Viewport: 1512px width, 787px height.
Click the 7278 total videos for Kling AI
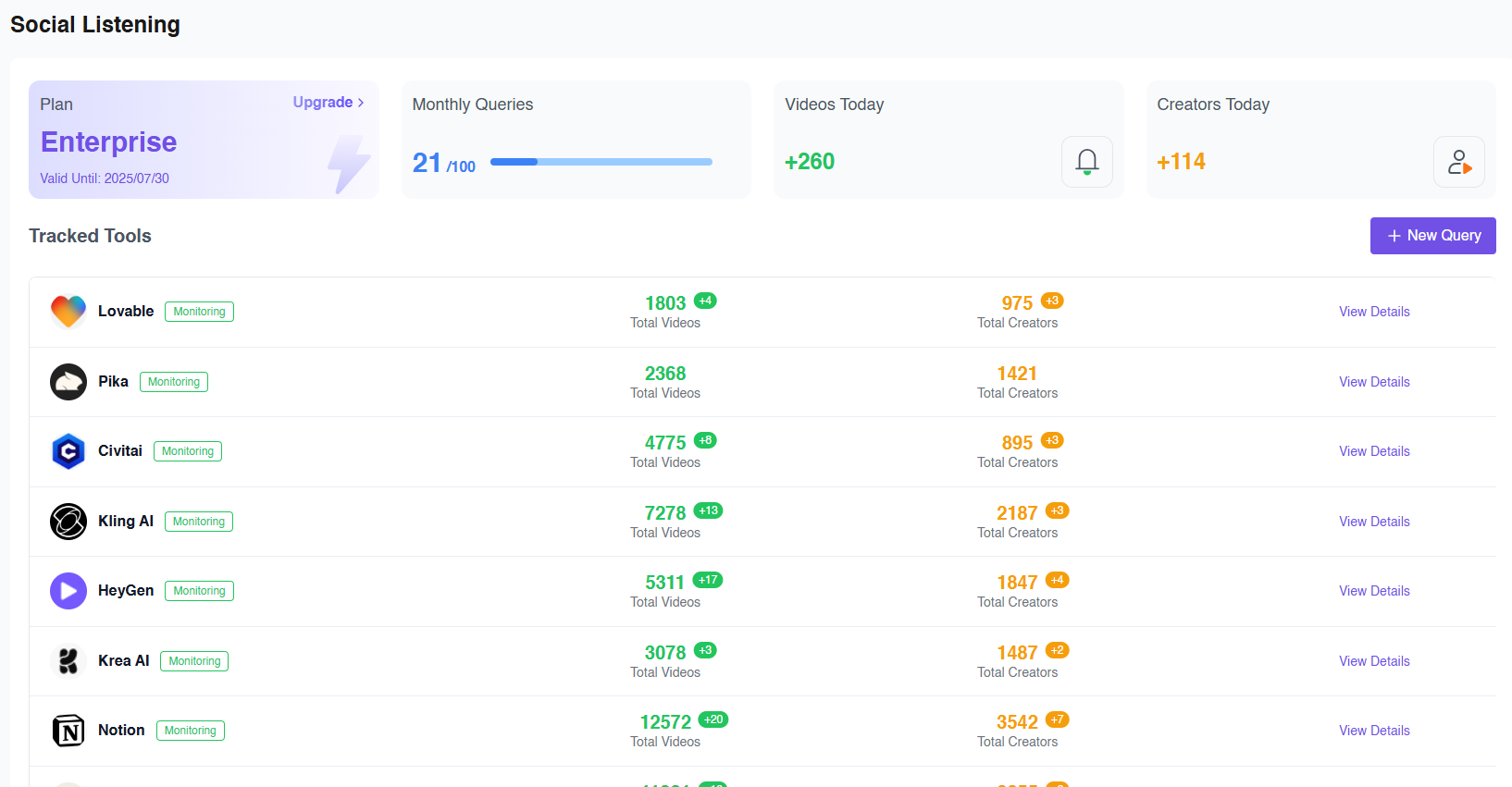click(665, 513)
